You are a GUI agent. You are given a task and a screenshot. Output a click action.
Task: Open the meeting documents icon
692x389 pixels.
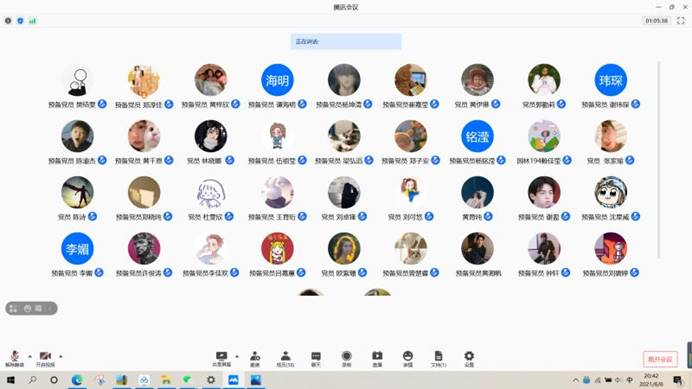coord(438,359)
